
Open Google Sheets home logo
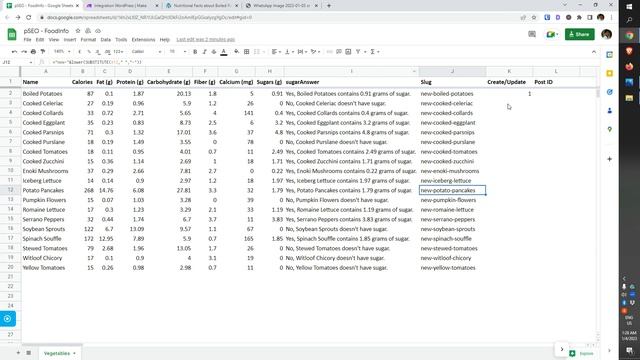[x=12, y=34]
